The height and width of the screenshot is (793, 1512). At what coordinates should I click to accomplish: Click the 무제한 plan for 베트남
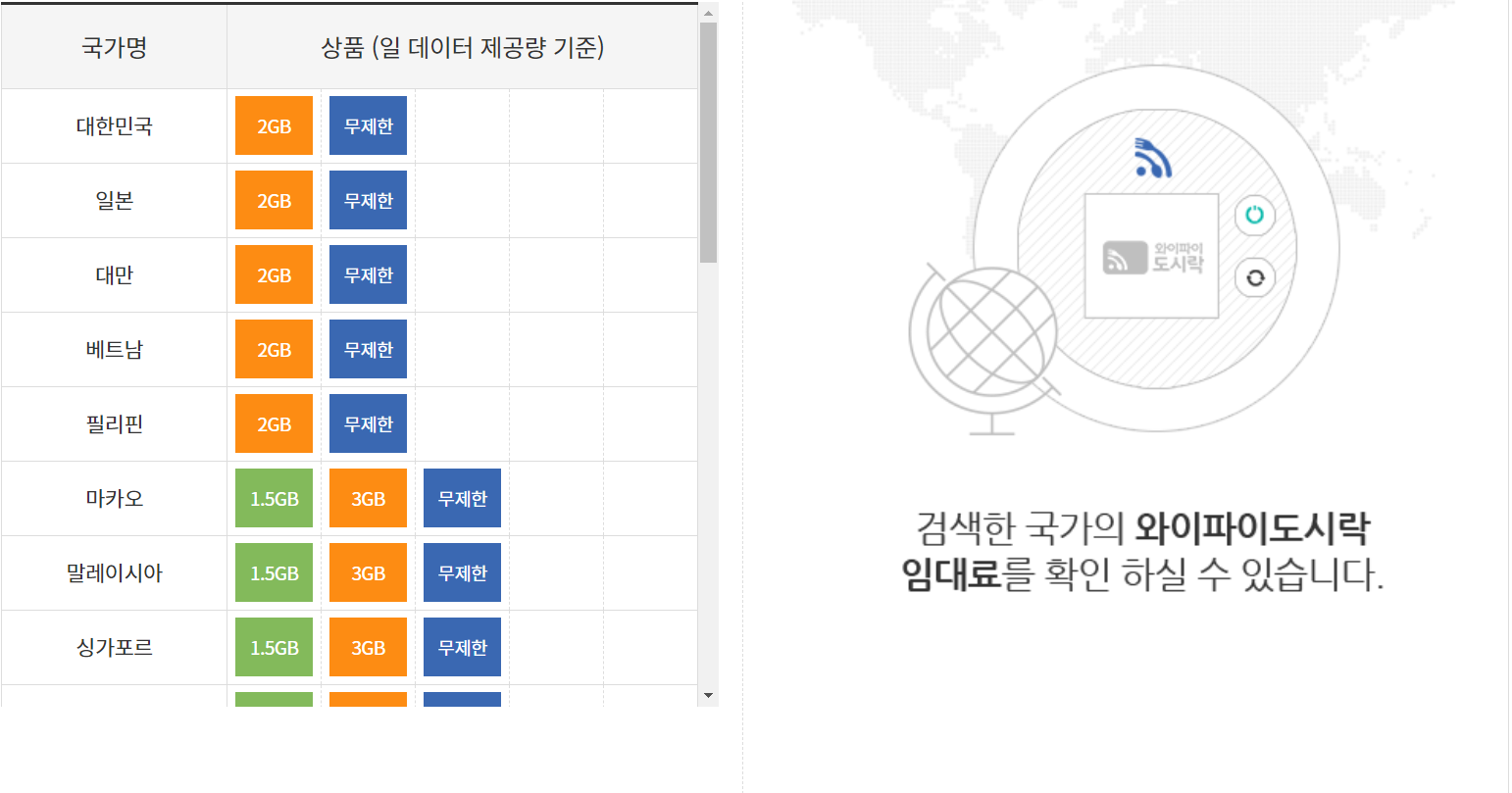click(368, 349)
